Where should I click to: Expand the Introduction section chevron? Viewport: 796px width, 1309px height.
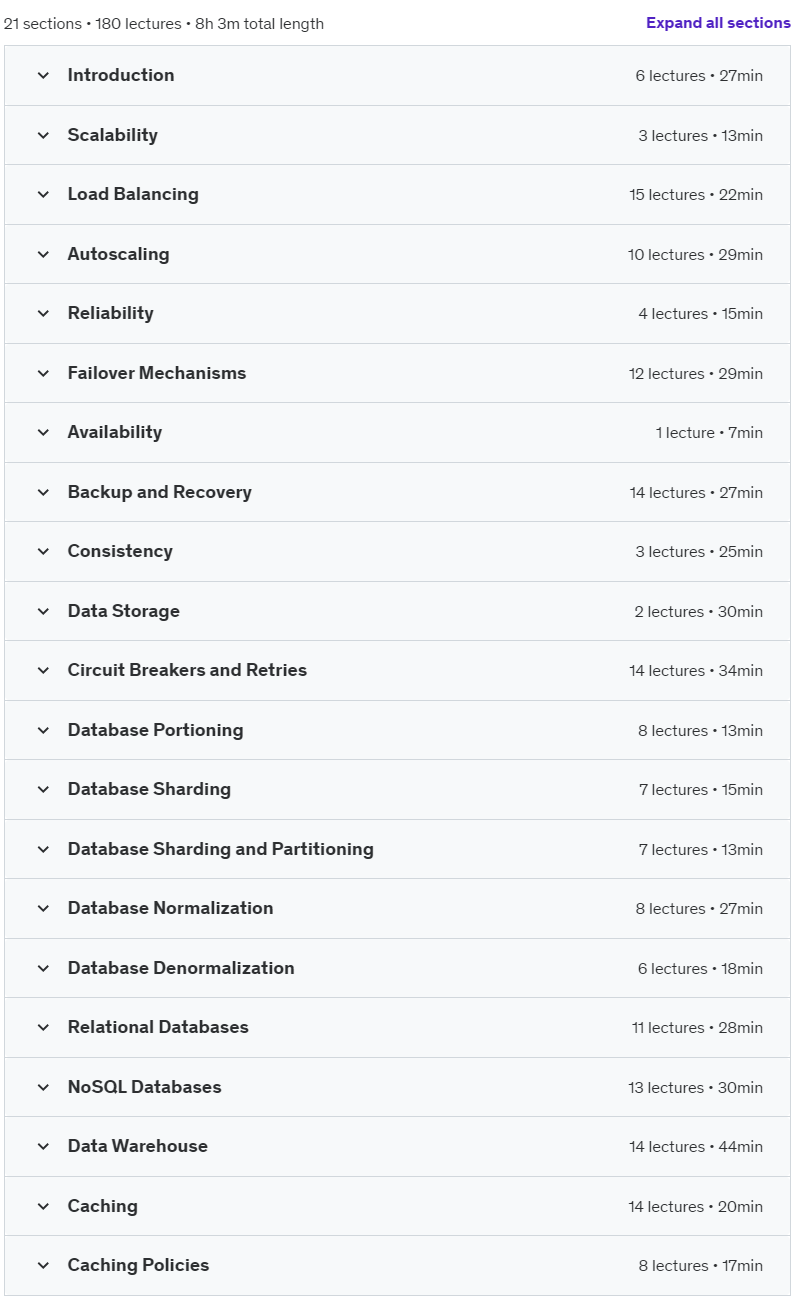coord(43,75)
